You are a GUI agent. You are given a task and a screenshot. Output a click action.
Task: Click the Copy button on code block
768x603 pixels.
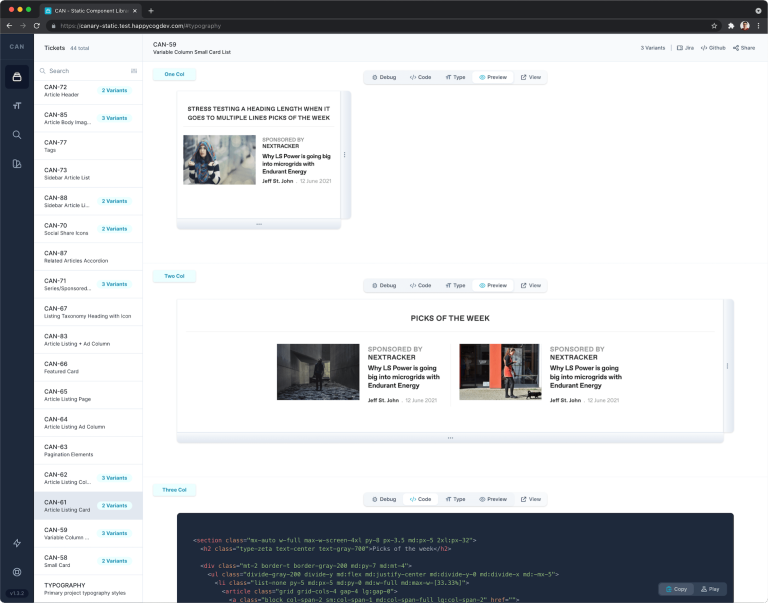pyautogui.click(x=676, y=589)
